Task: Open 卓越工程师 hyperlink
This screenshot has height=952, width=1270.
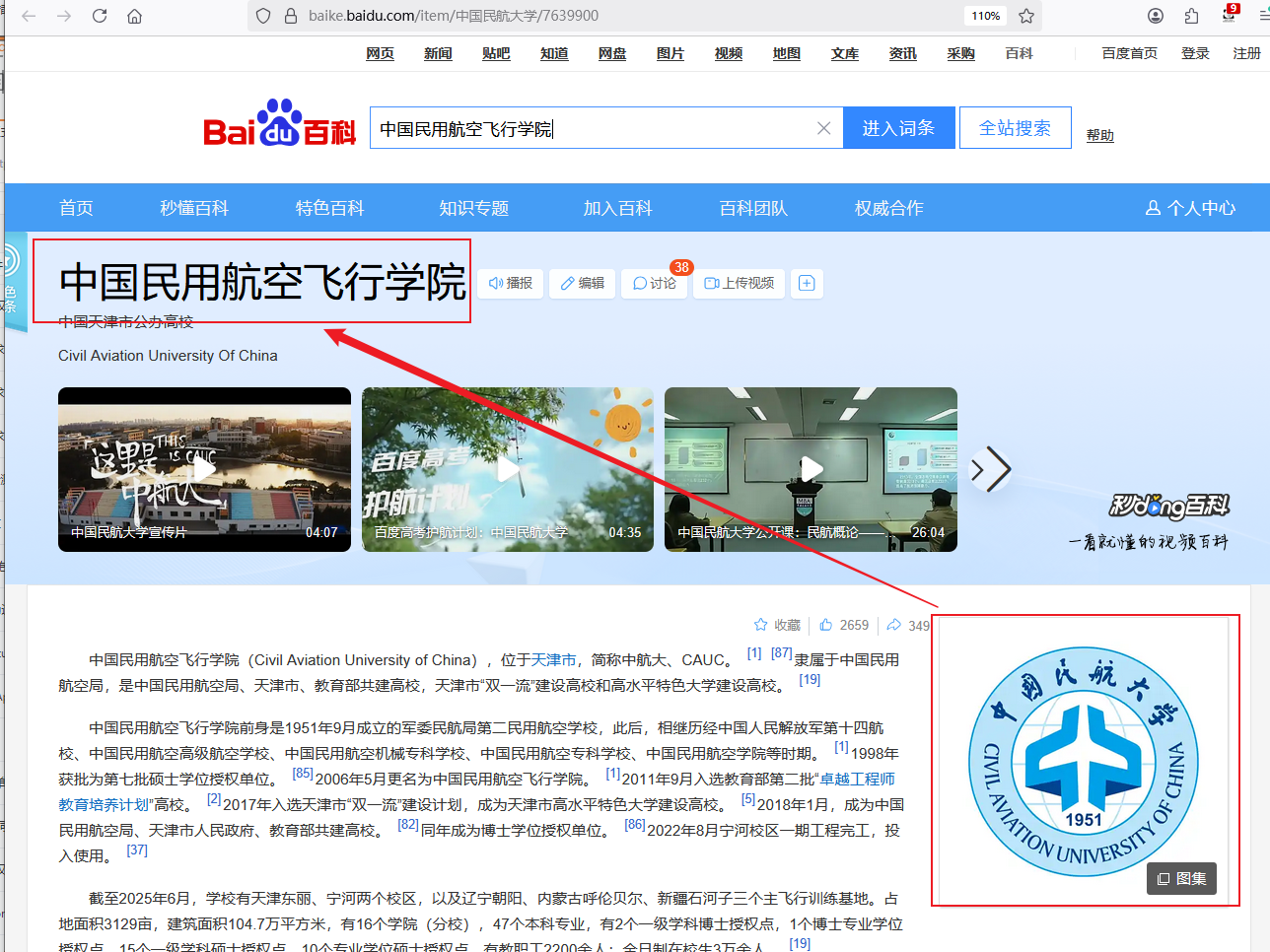Action: [x=858, y=779]
